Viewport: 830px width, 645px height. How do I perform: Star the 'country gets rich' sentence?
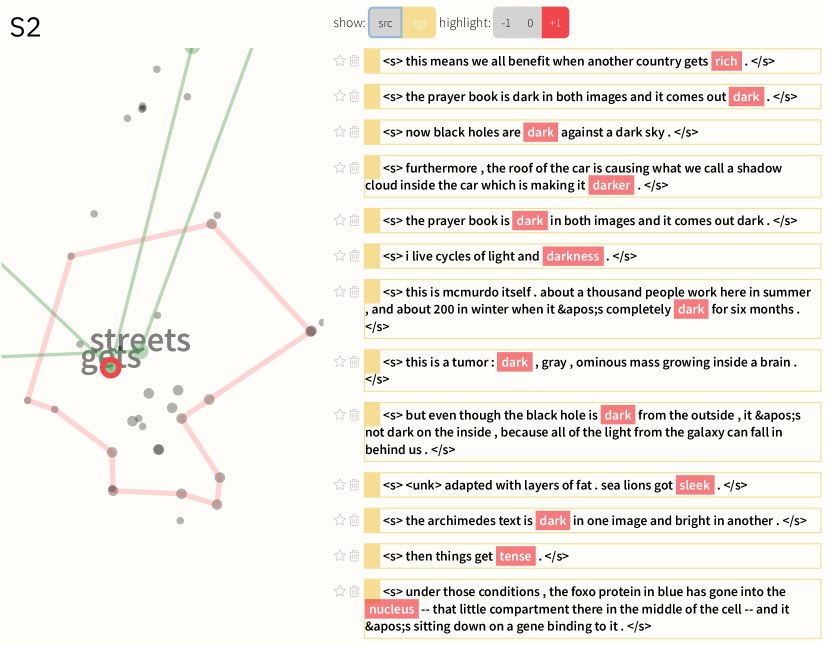coord(340,61)
